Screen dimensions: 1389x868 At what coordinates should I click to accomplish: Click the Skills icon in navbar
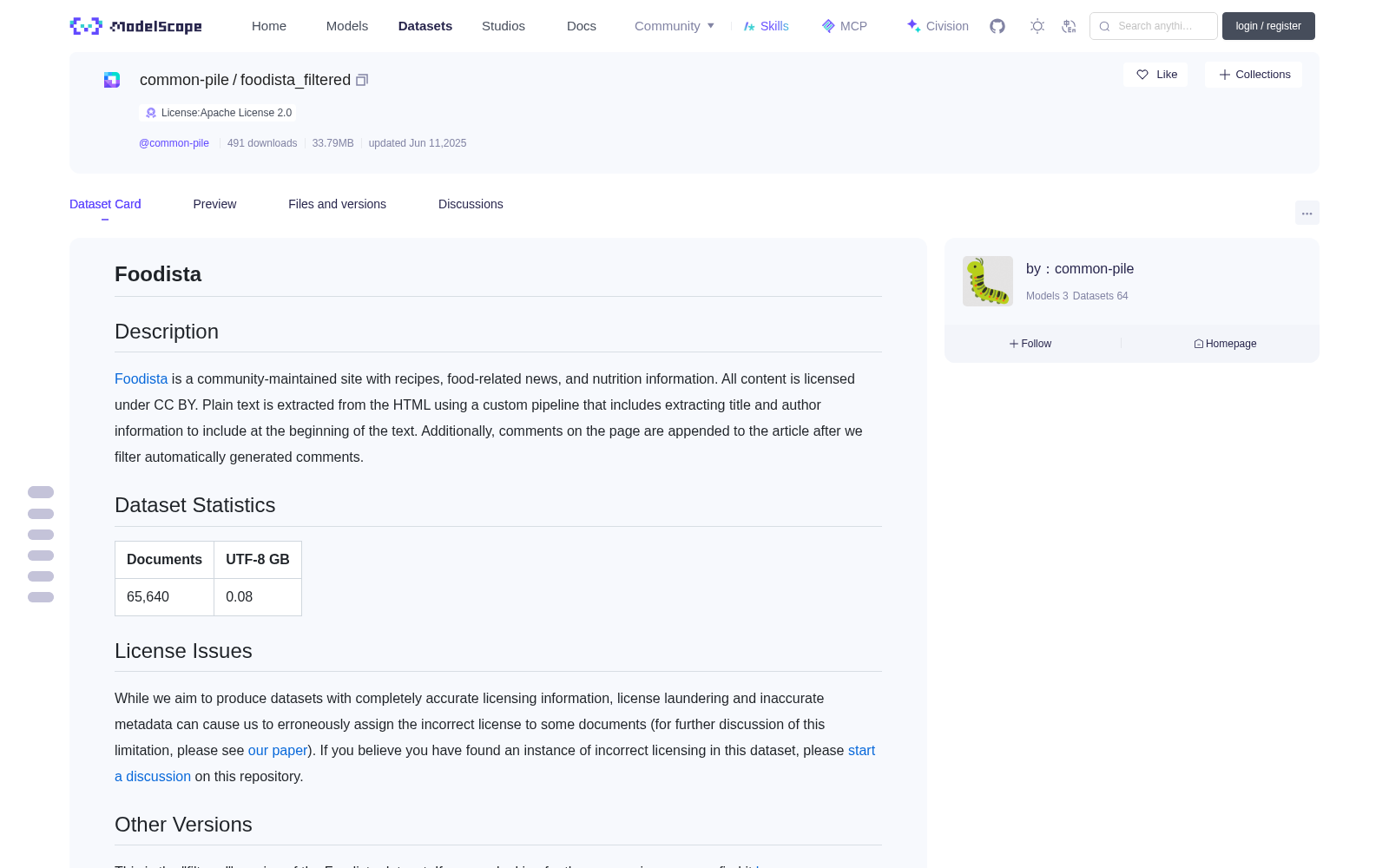pos(749,26)
